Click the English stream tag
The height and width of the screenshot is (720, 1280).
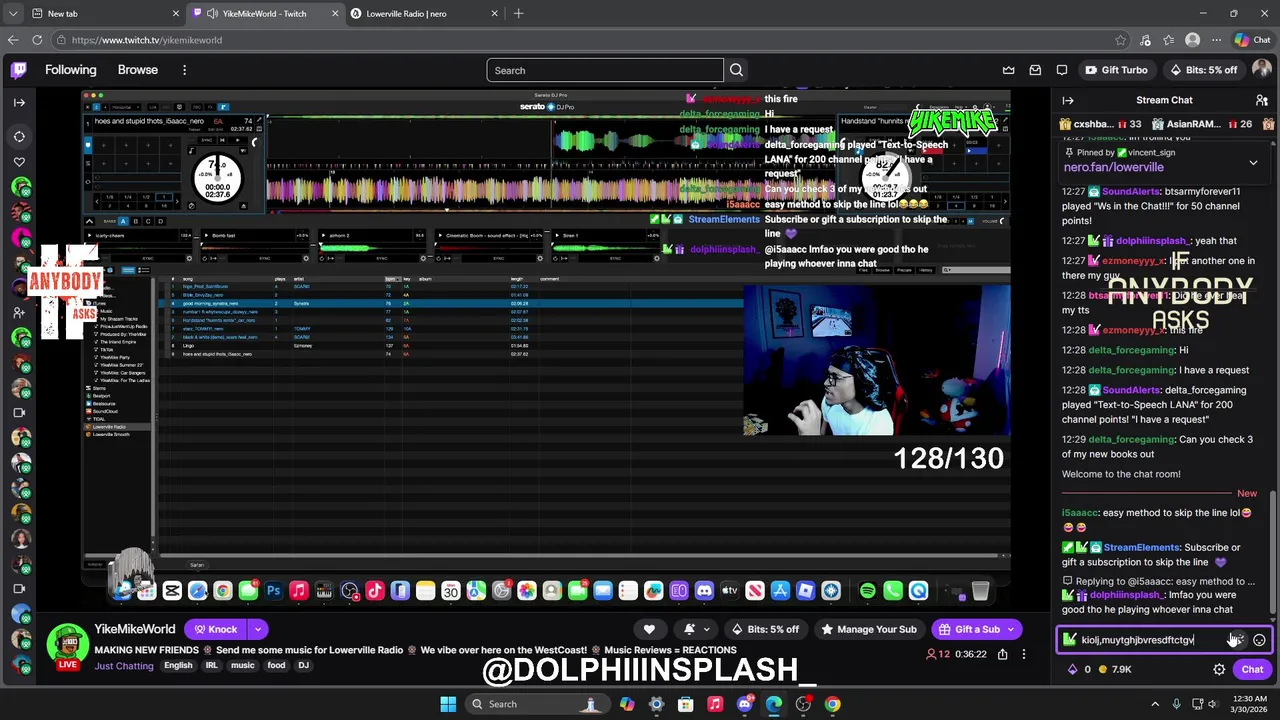[178, 665]
